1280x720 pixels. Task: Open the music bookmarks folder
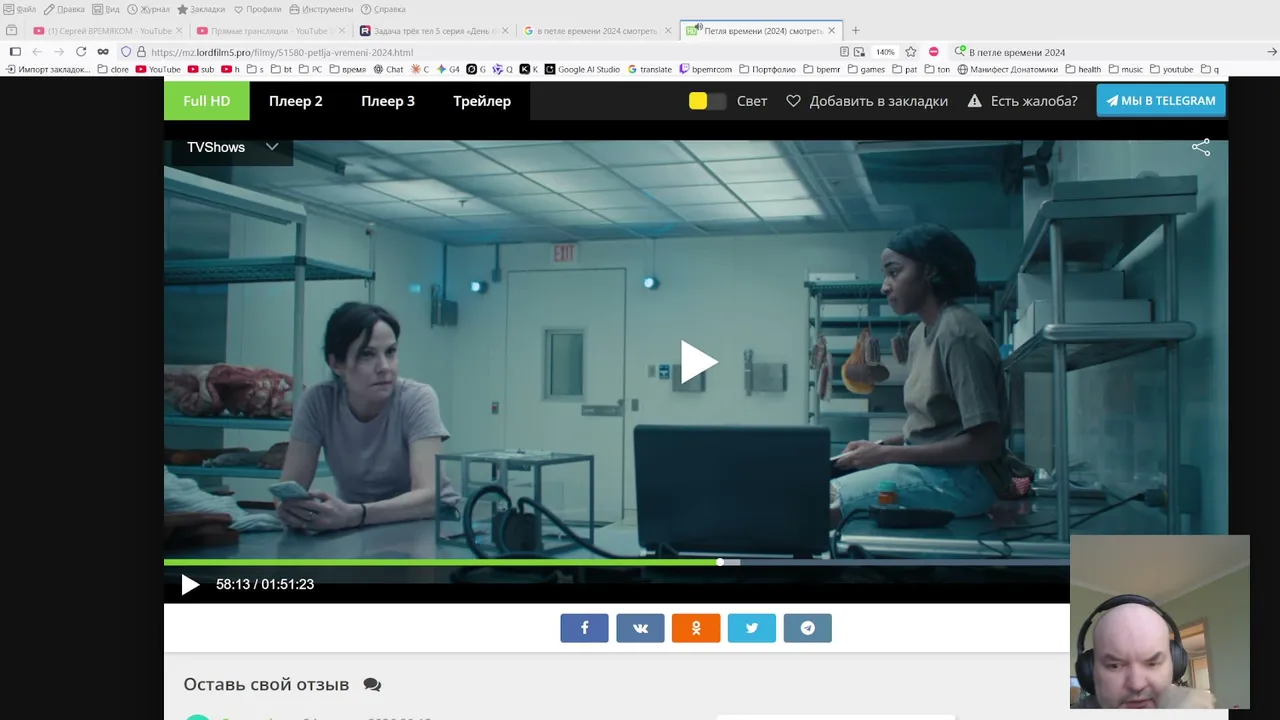coord(1125,70)
